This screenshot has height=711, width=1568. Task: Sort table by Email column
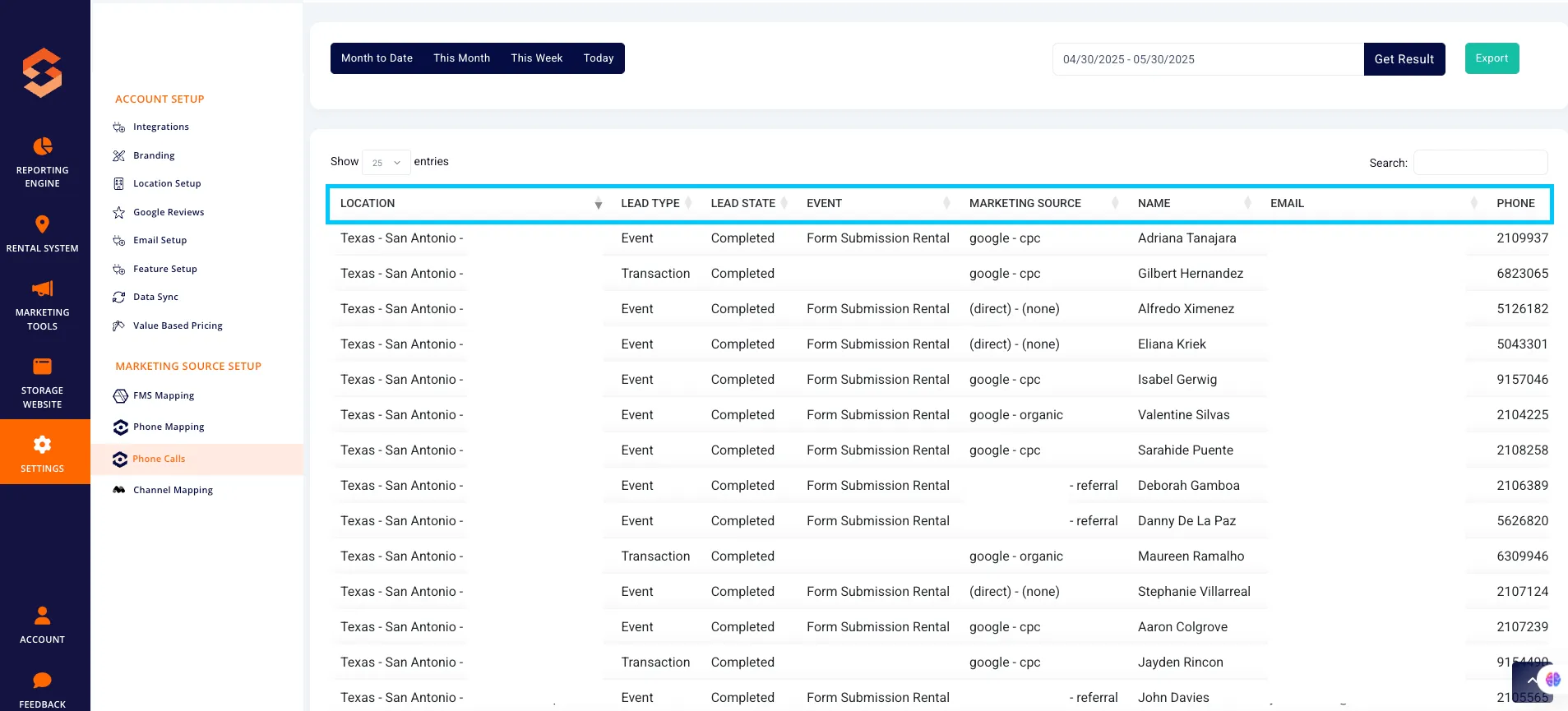click(1374, 204)
